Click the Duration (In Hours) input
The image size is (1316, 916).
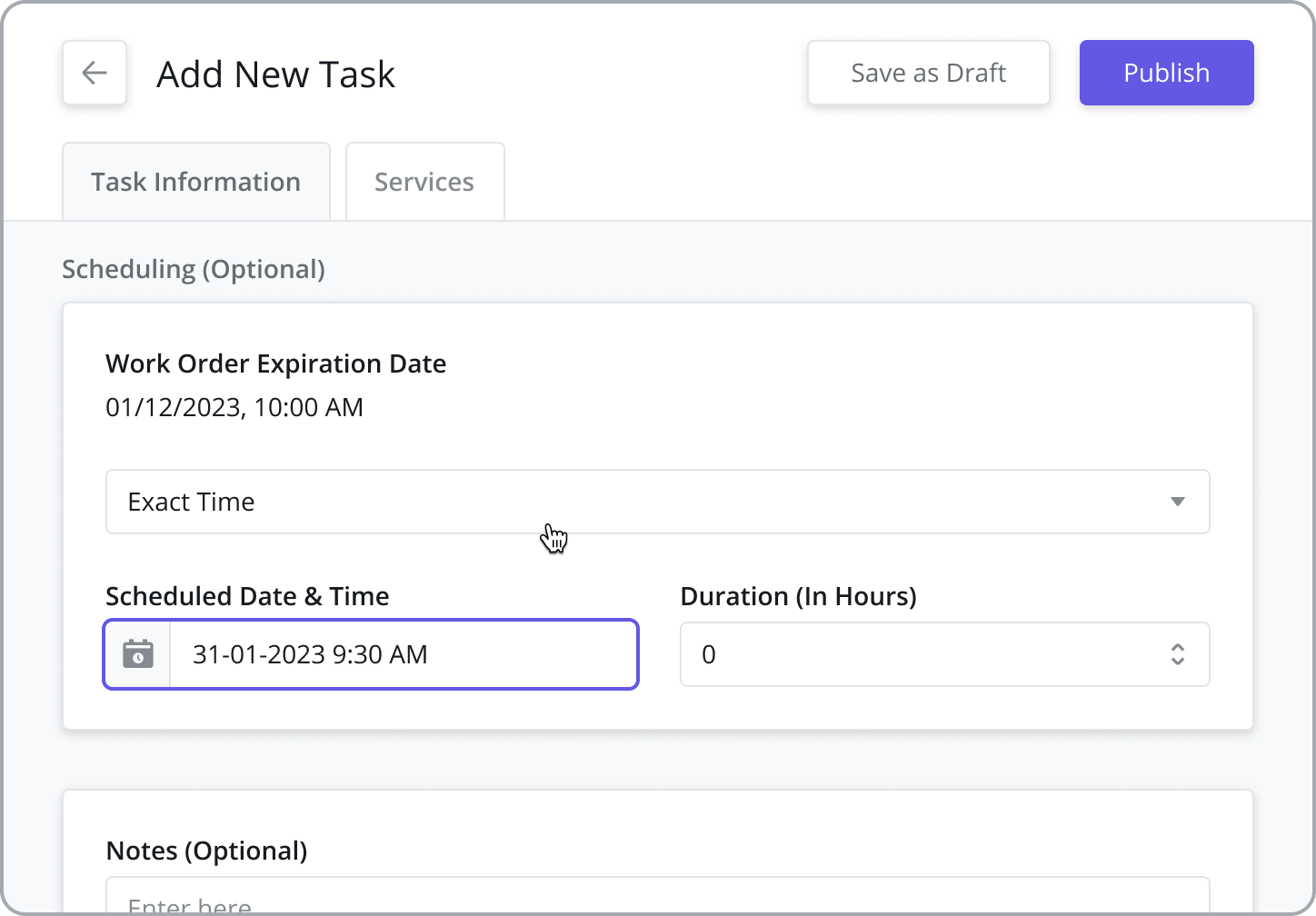click(x=945, y=654)
